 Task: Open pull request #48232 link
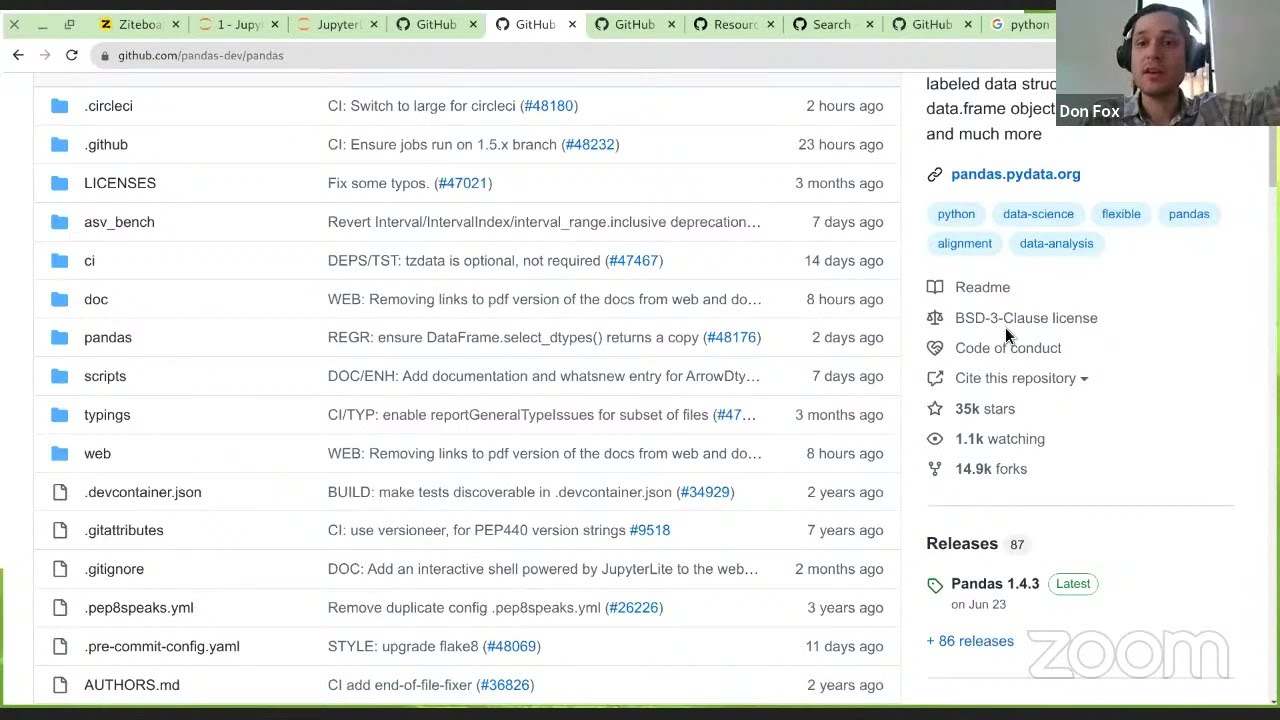[x=590, y=145]
